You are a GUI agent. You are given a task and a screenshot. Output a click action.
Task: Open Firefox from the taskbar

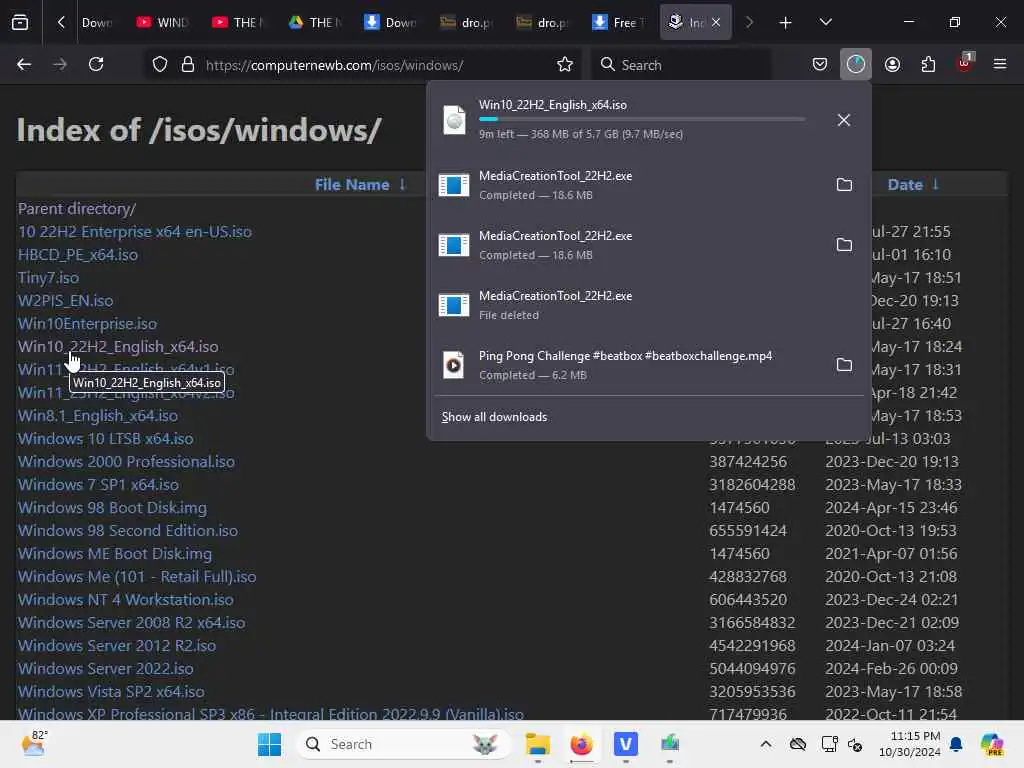pos(581,744)
